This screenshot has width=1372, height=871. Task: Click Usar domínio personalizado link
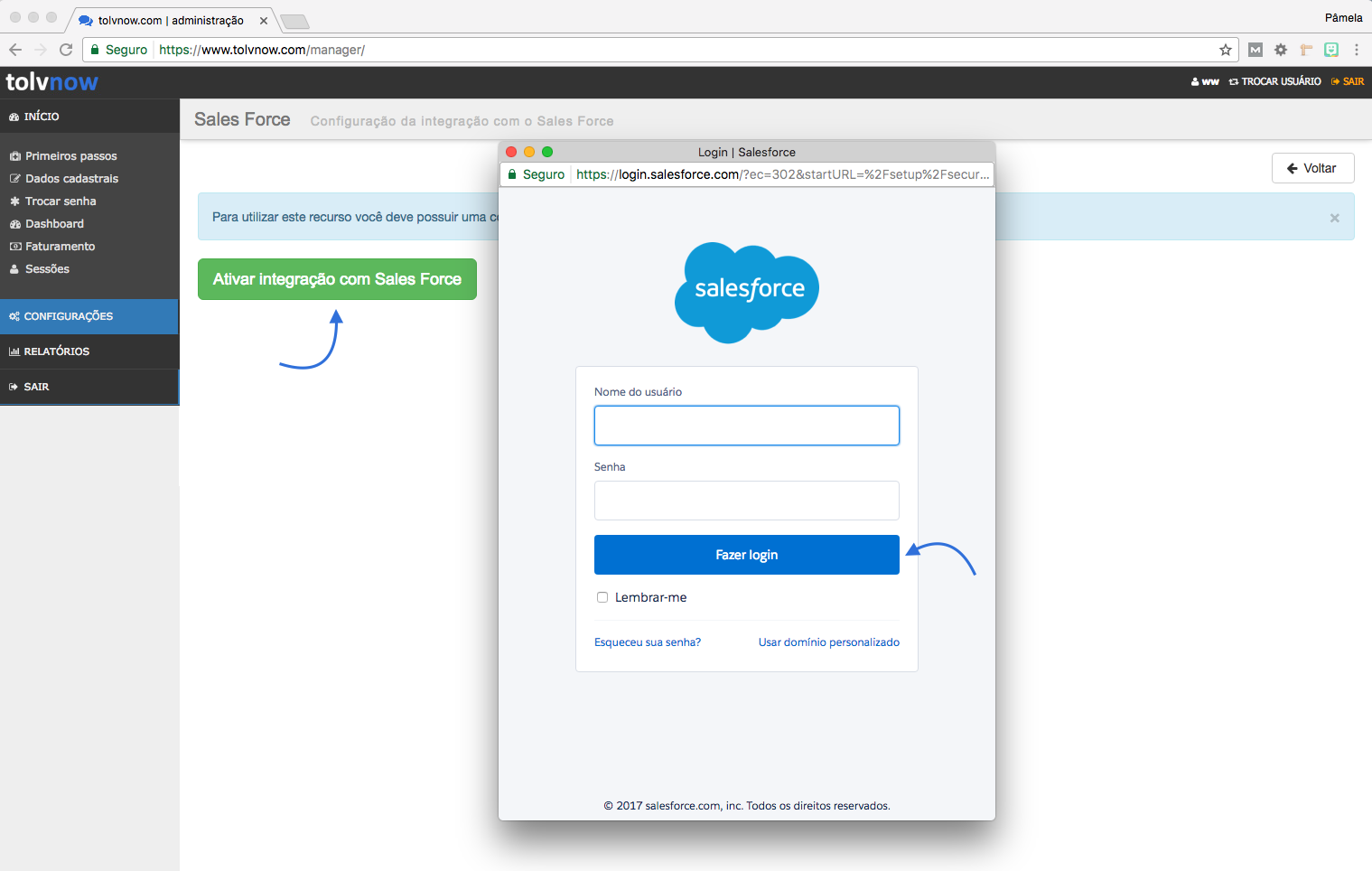pyautogui.click(x=829, y=642)
